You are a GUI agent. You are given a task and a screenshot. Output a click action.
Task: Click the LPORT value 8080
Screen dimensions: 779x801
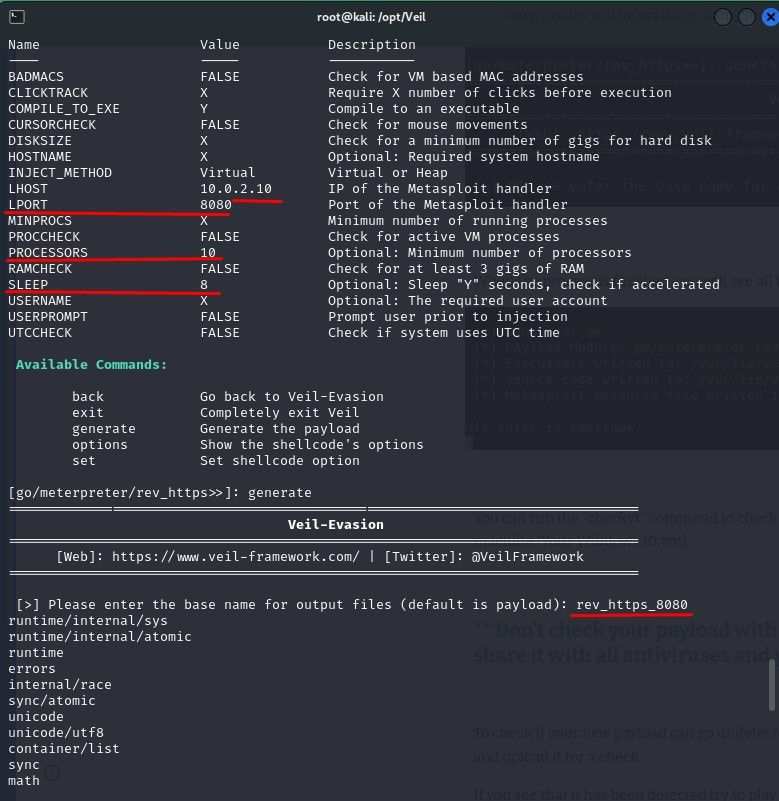[x=216, y=204]
